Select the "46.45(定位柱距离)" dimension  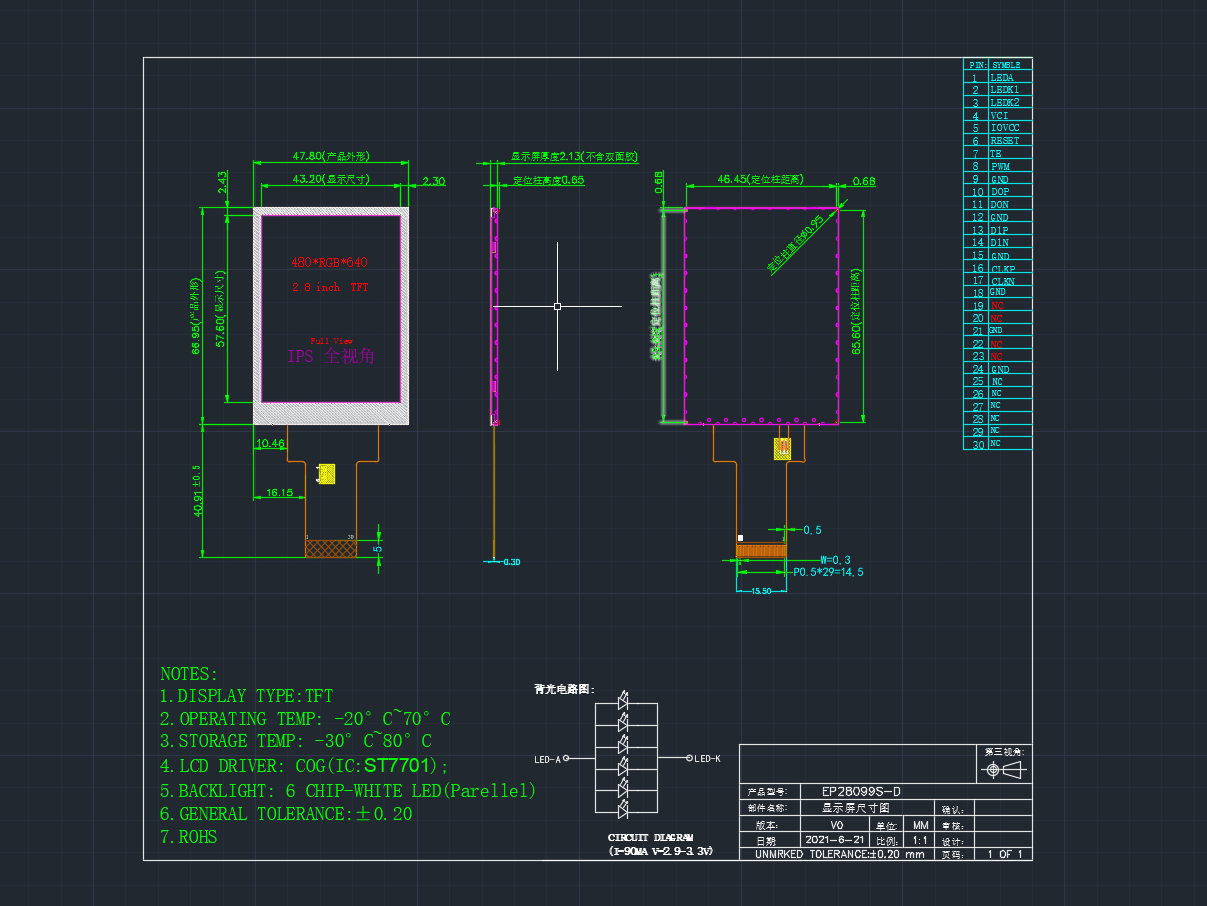tap(761, 180)
